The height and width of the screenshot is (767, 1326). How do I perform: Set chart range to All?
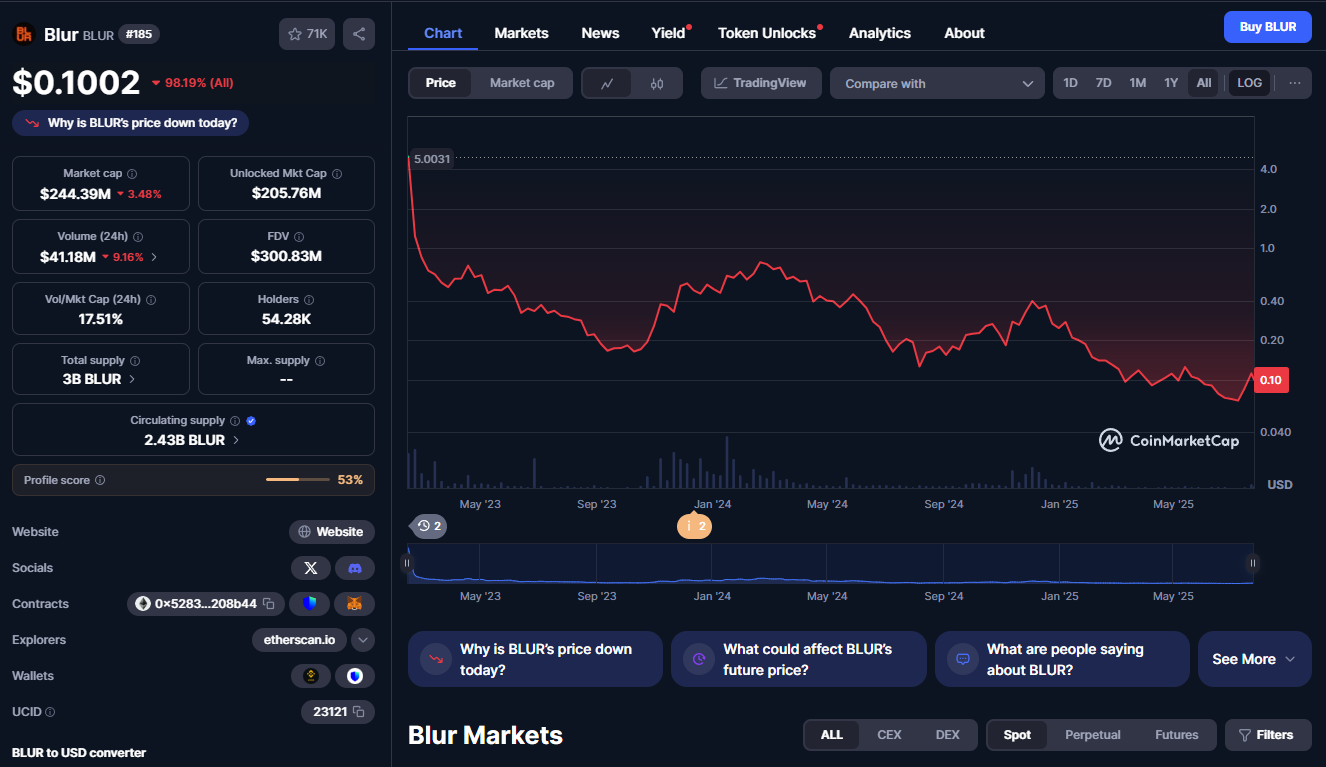click(x=1204, y=83)
